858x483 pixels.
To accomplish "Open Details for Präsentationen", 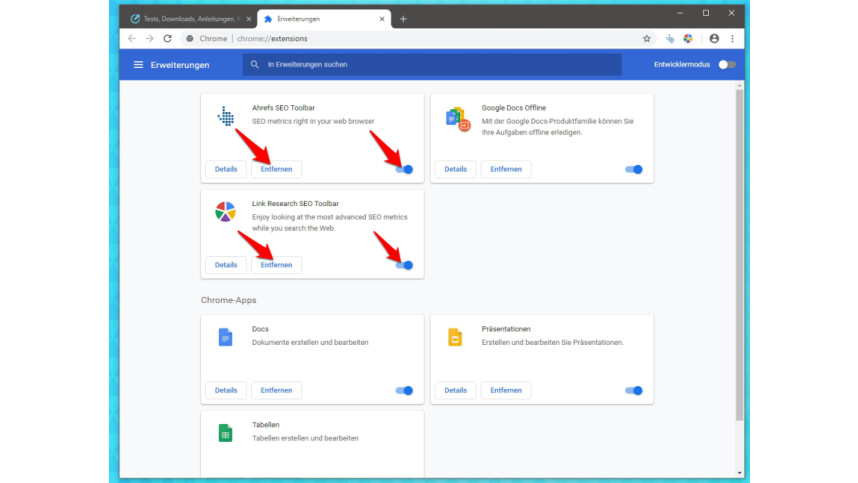I will pos(455,390).
